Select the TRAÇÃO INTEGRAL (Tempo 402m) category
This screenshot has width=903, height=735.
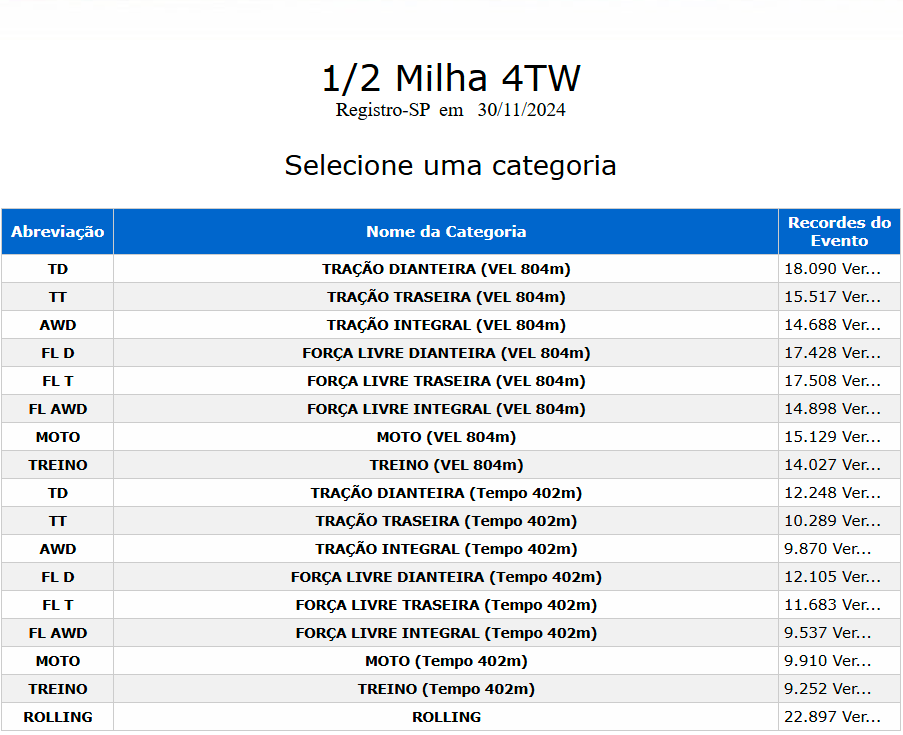point(445,548)
